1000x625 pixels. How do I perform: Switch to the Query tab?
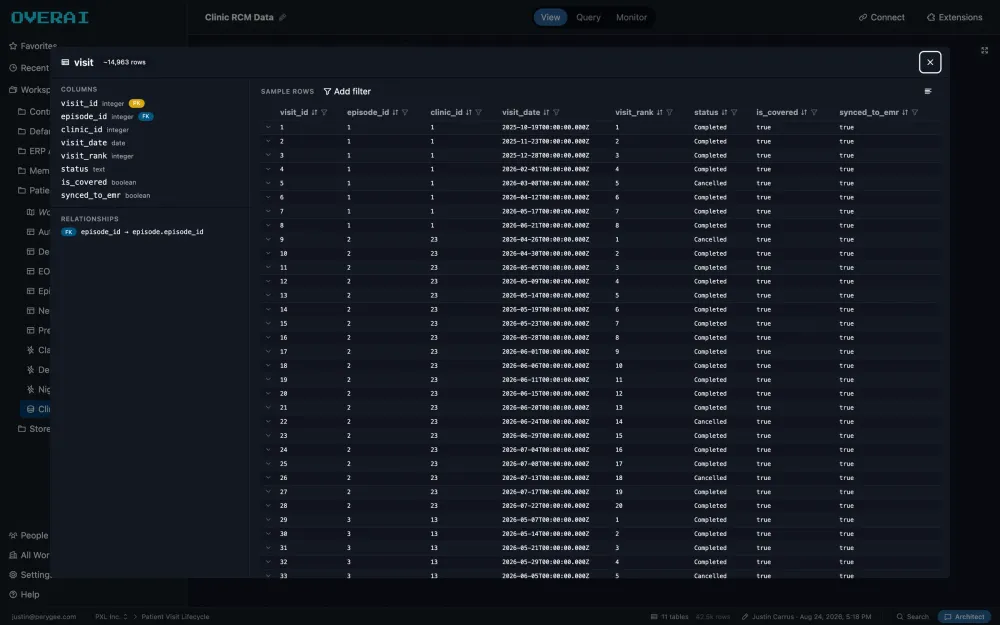588,17
